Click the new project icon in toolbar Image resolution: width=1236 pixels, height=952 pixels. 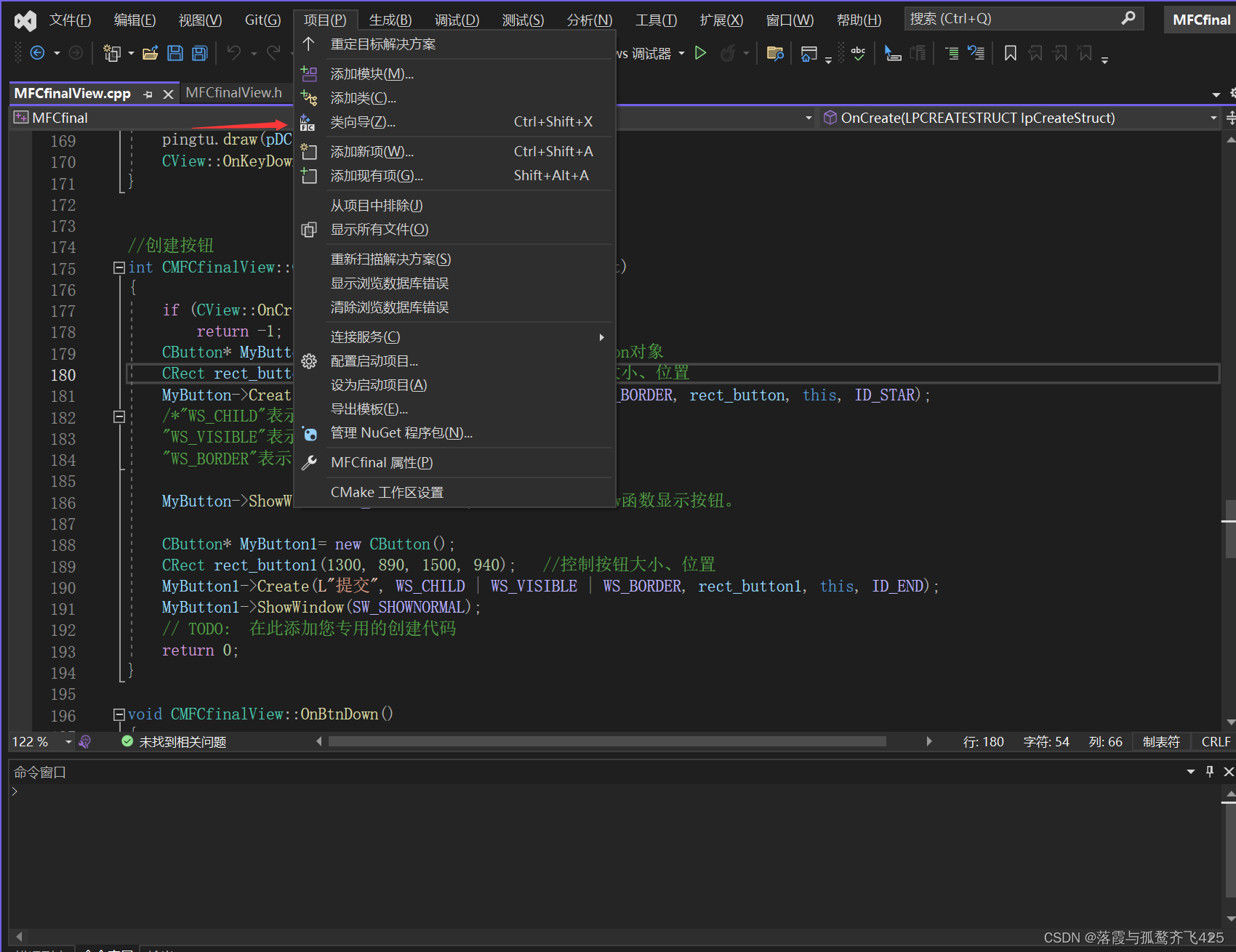tap(112, 53)
